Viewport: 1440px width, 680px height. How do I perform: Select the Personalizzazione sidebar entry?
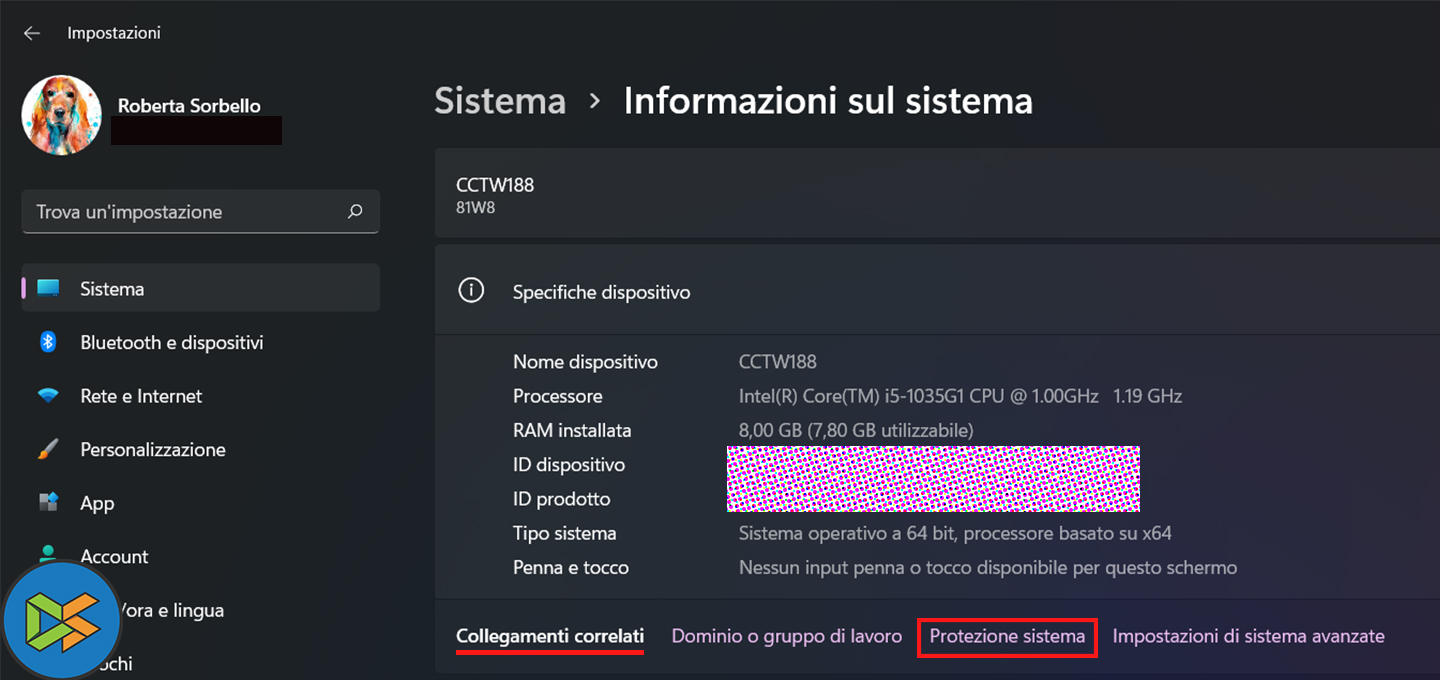152,450
